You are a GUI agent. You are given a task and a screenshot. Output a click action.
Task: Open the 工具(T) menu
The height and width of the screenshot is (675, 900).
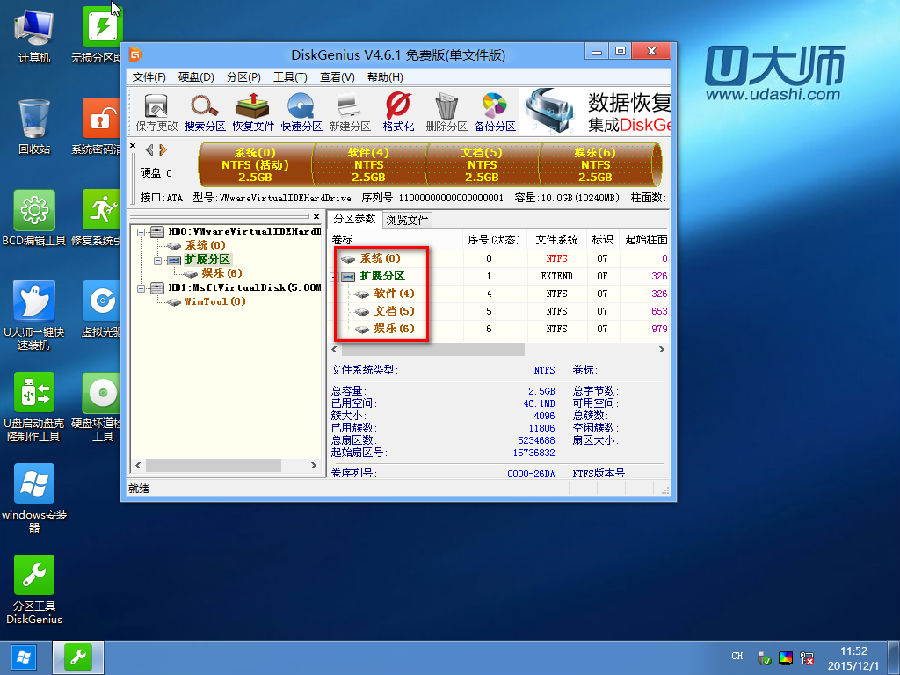(290, 77)
